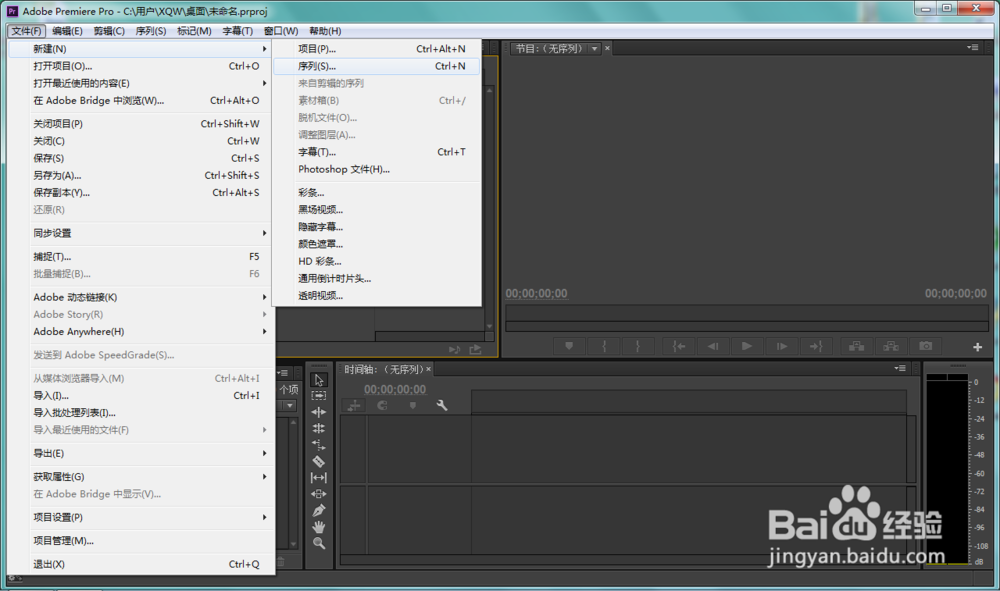This screenshot has width=1000, height=591.
Task: Click the timeline timecode 00;00;00;00 field
Action: coord(395,390)
